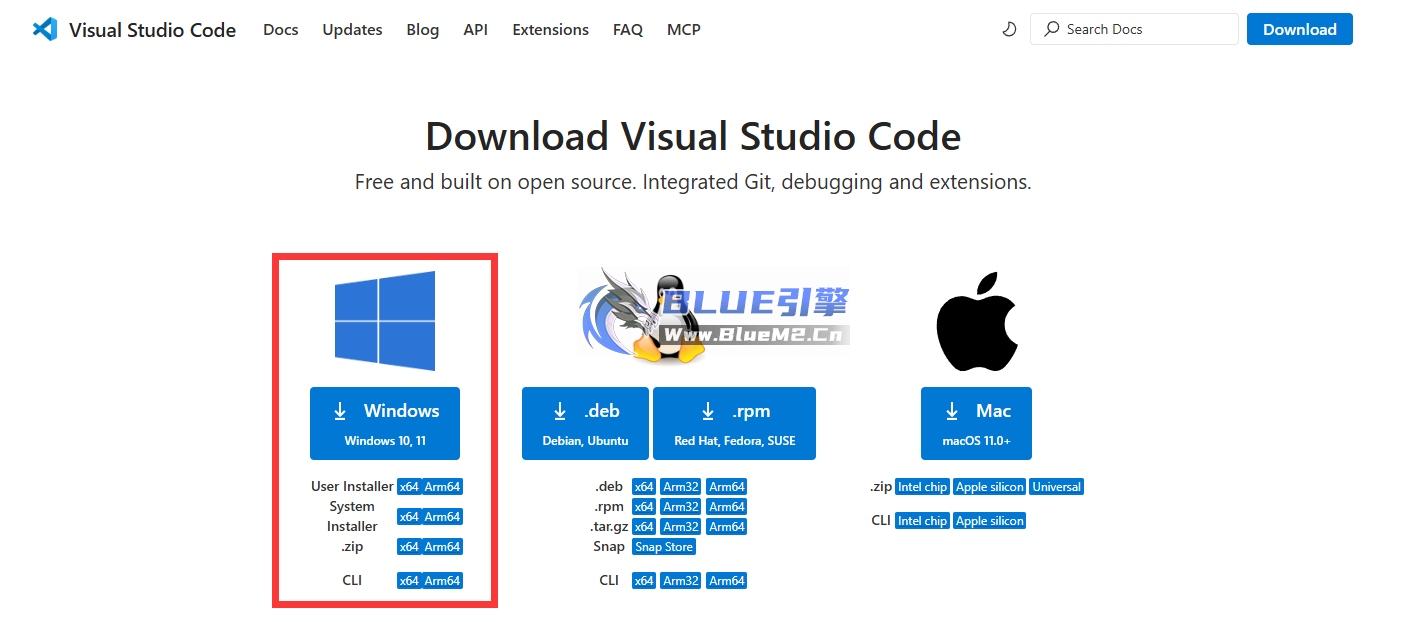Get the Windows CLI Arm64 build

point(442,581)
